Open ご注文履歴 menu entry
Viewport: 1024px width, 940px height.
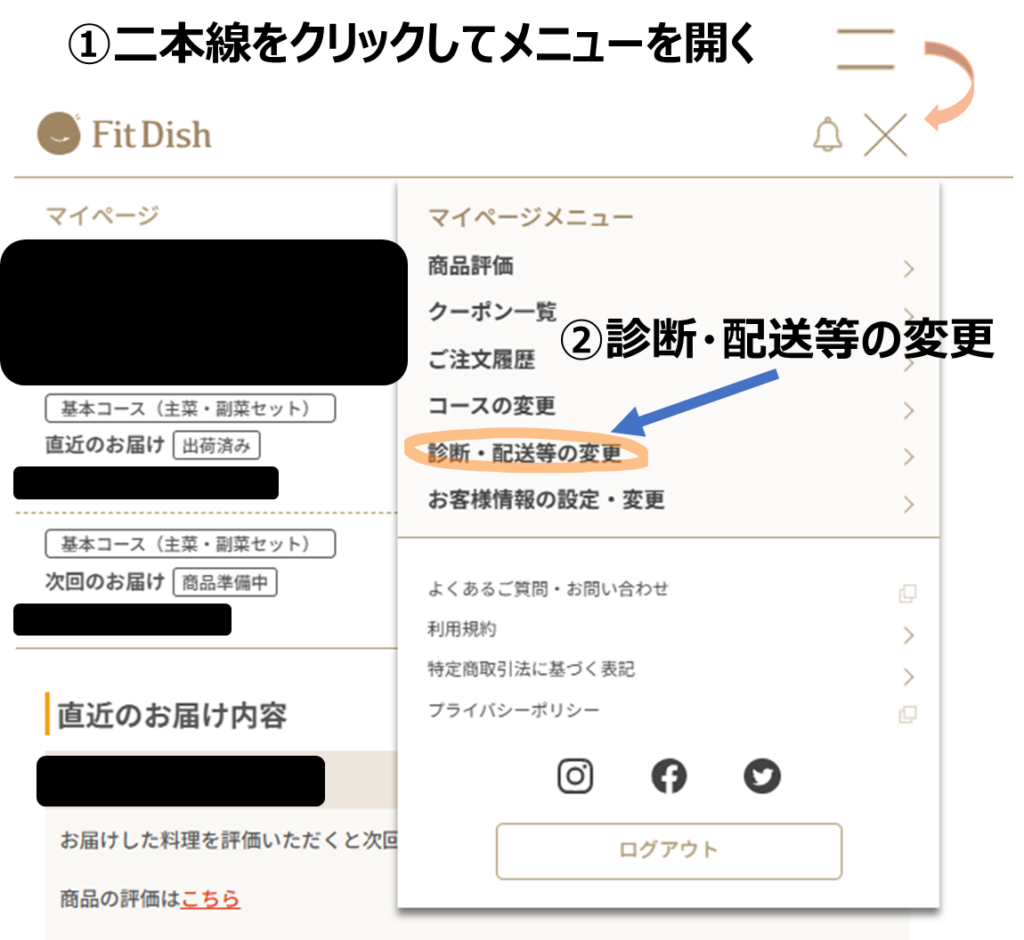(x=671, y=359)
